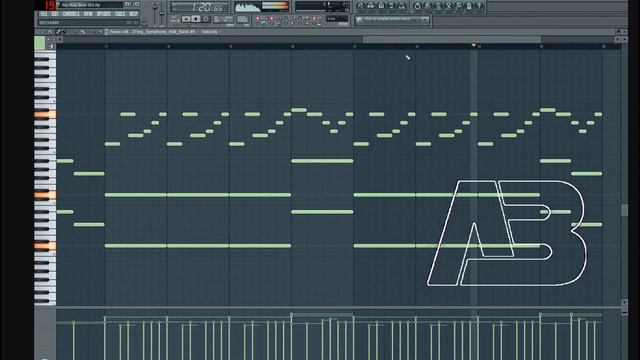The height and width of the screenshot is (360, 640).
Task: Open the Playlist view shortcut icon
Action: click(359, 6)
